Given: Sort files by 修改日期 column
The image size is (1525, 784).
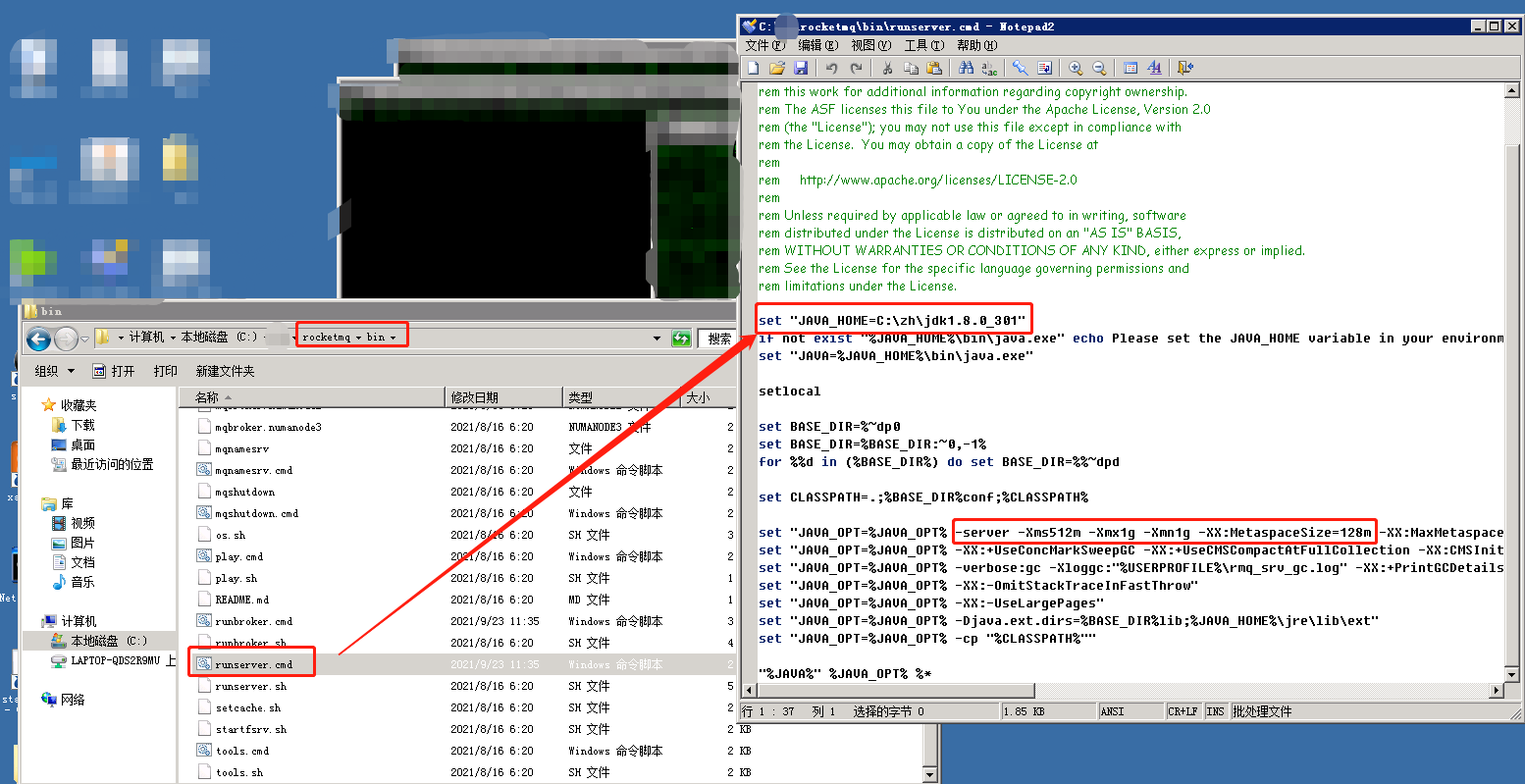Looking at the screenshot, I should click(x=503, y=397).
